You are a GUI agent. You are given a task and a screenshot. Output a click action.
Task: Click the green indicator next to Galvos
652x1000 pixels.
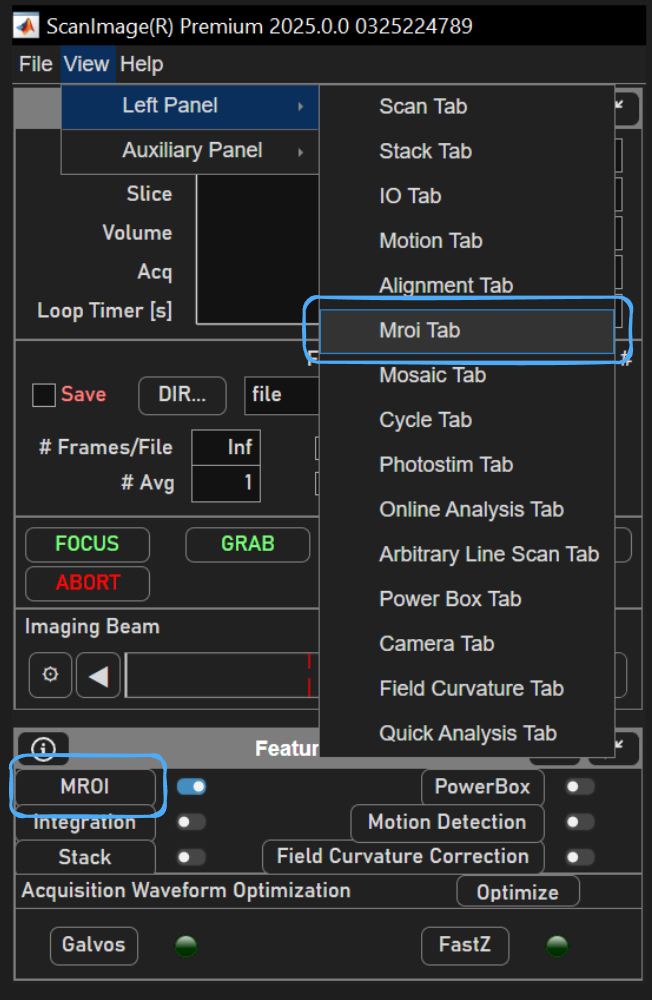click(186, 945)
